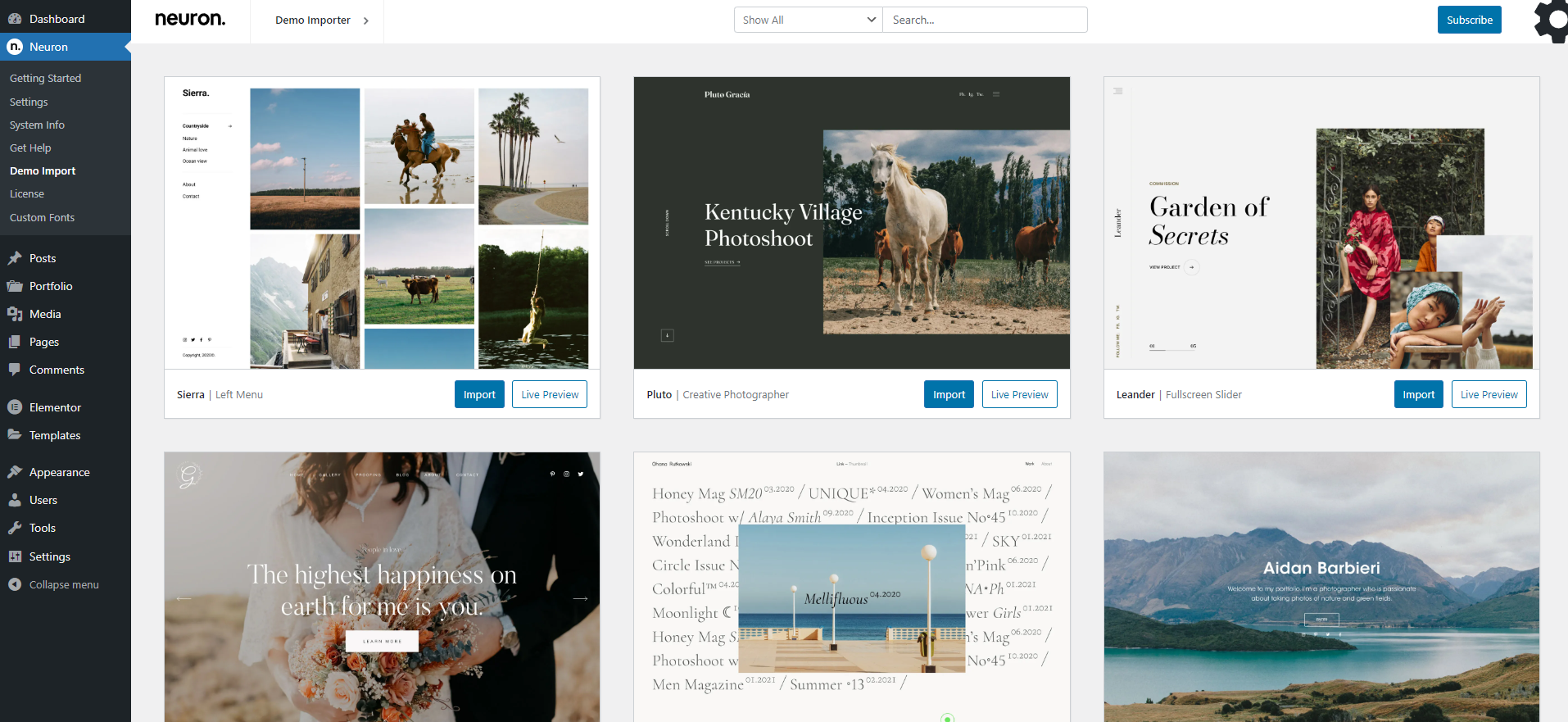Open Live Preview for Sierra
This screenshot has height=722, width=1568.
click(x=550, y=394)
